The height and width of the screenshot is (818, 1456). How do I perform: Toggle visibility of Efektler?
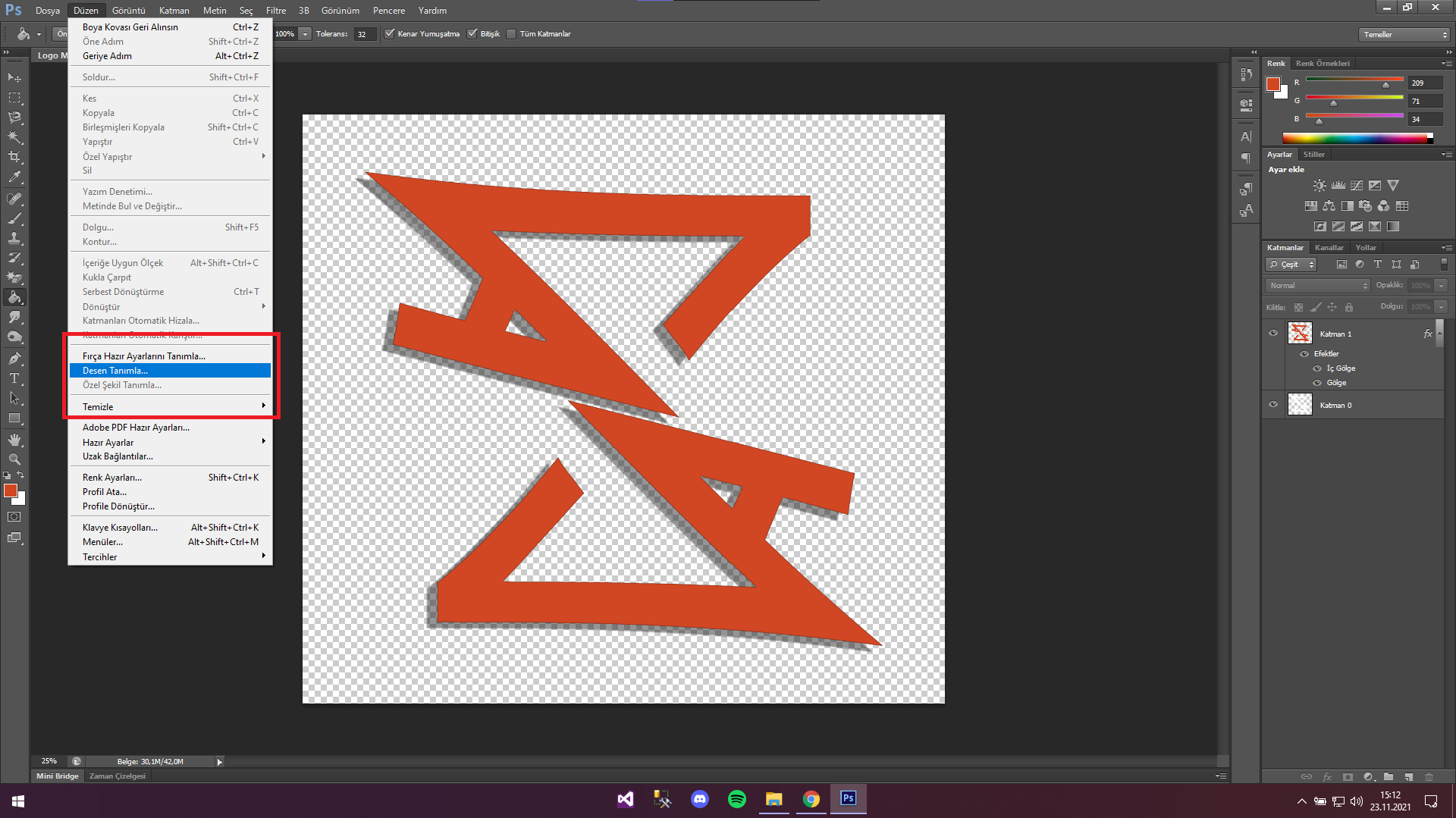click(x=1304, y=354)
